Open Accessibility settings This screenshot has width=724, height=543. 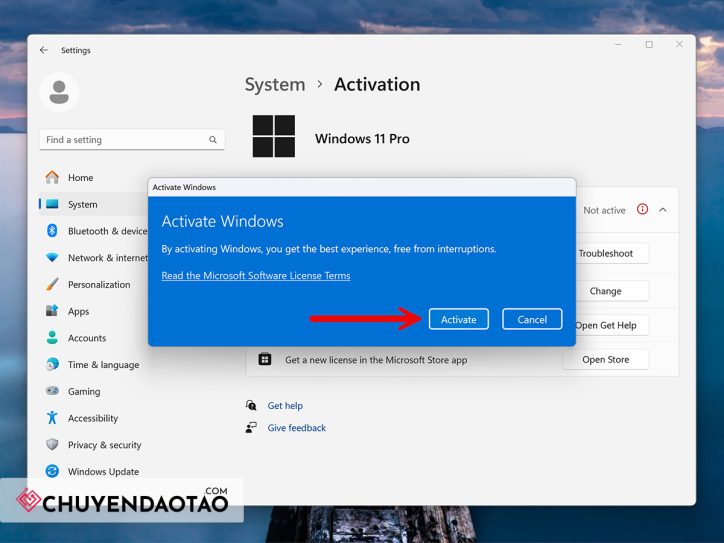pos(93,418)
